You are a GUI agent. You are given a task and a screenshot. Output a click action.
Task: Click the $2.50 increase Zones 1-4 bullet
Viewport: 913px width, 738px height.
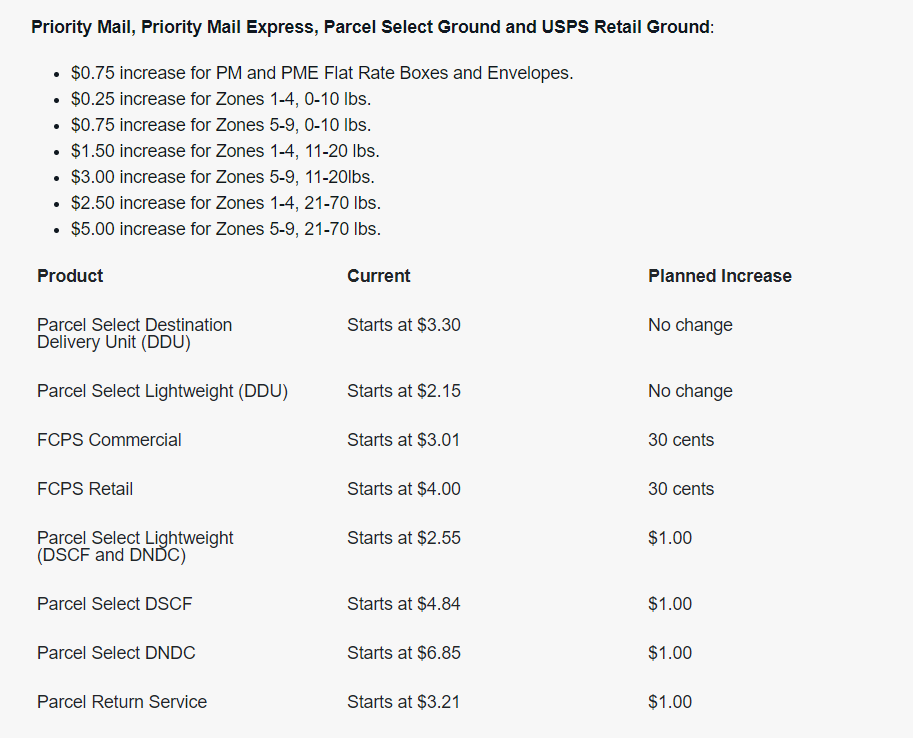(226, 203)
